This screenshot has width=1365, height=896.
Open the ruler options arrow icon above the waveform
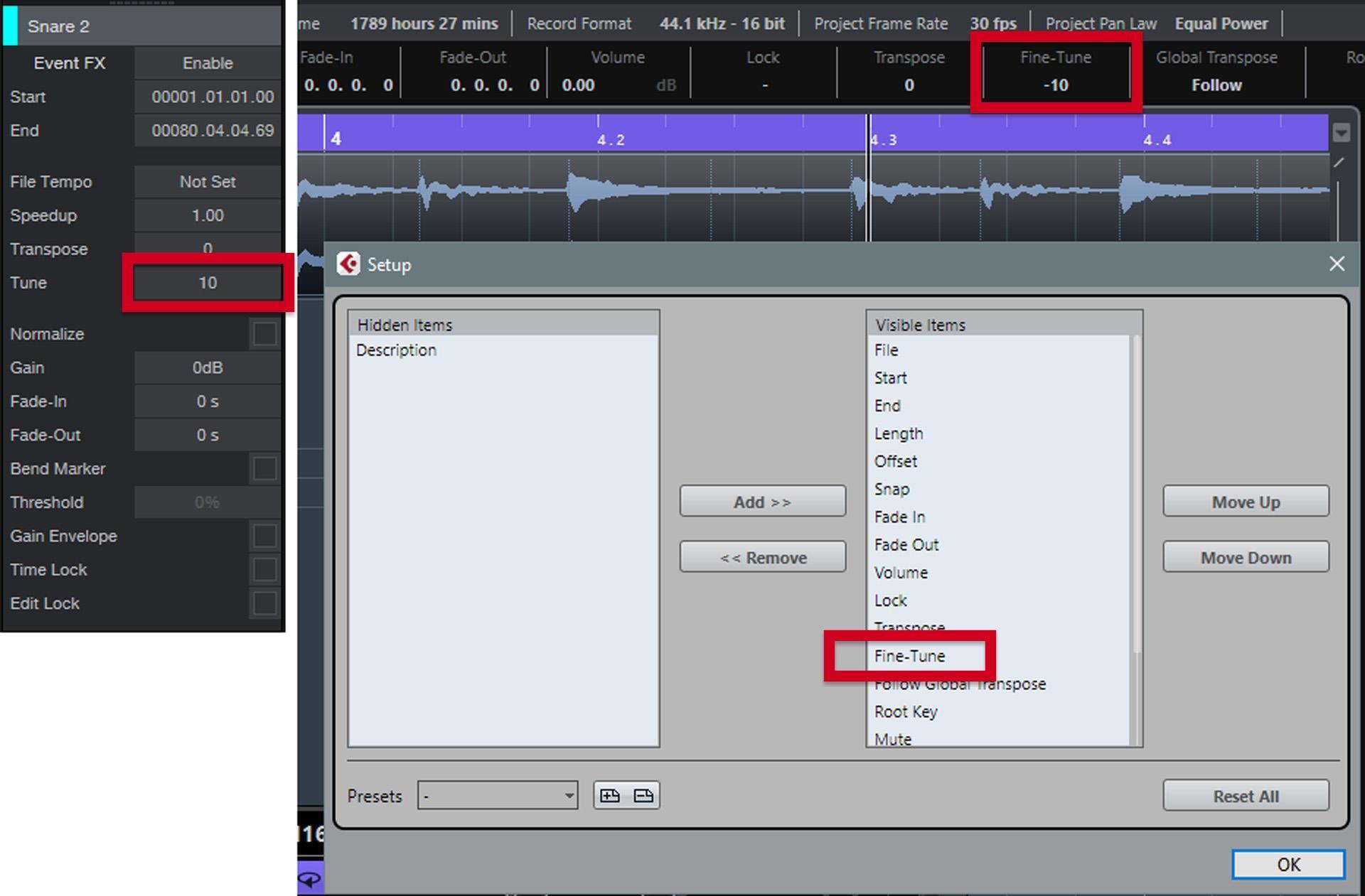point(1339,131)
